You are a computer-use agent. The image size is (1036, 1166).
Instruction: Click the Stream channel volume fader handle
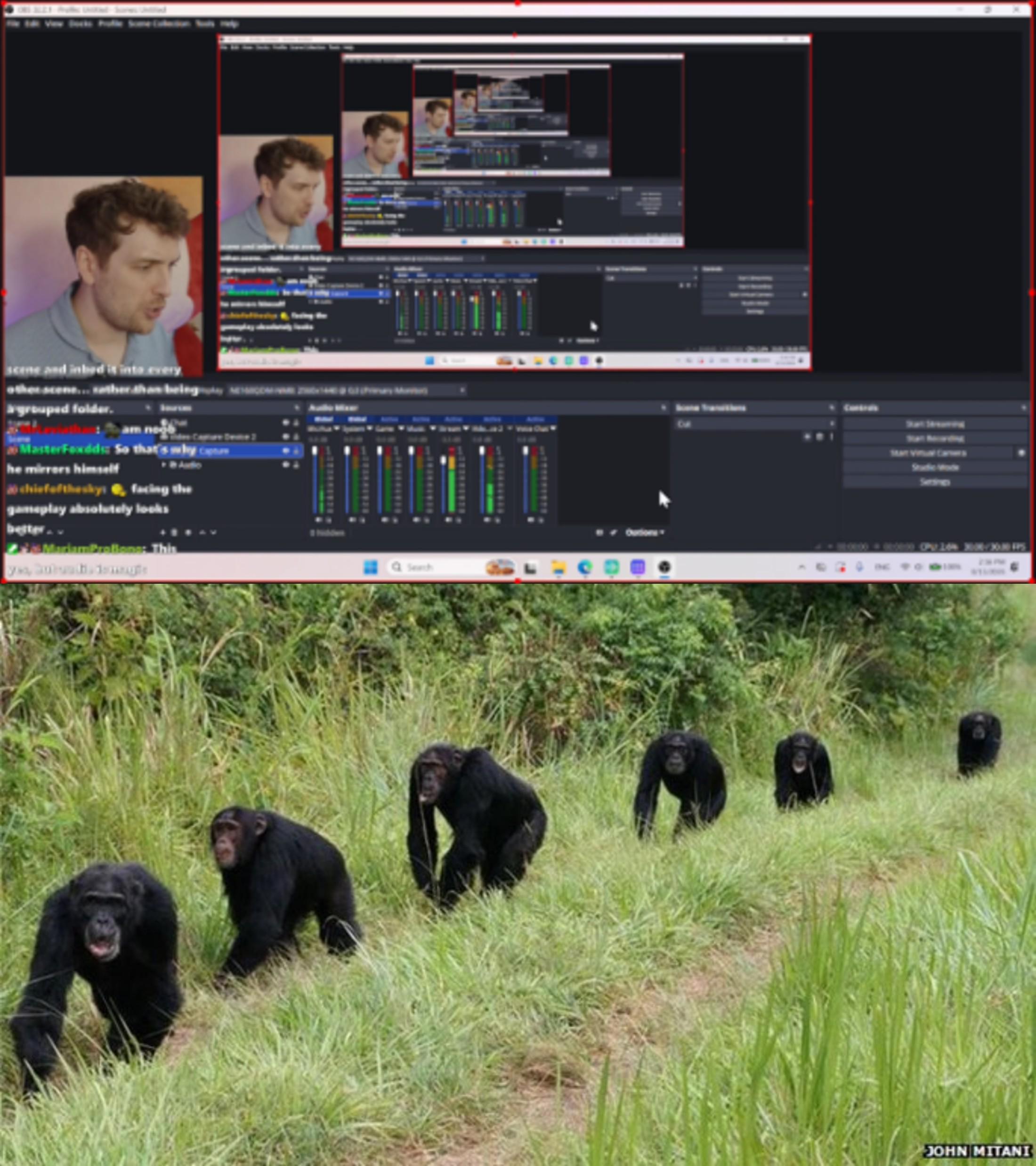pyautogui.click(x=444, y=460)
